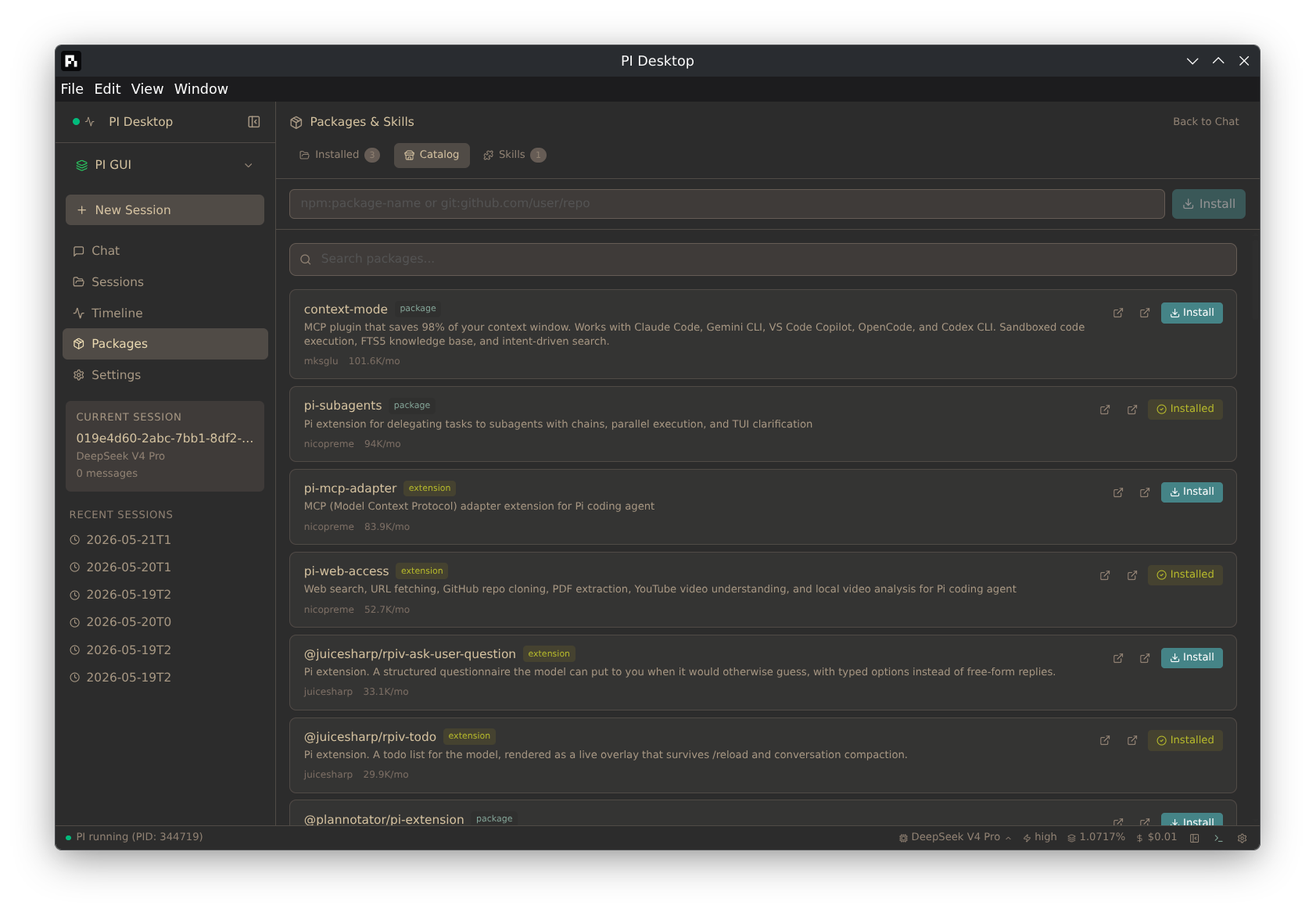1316x916 pixels.
Task: Start a New Session
Action: (x=165, y=210)
